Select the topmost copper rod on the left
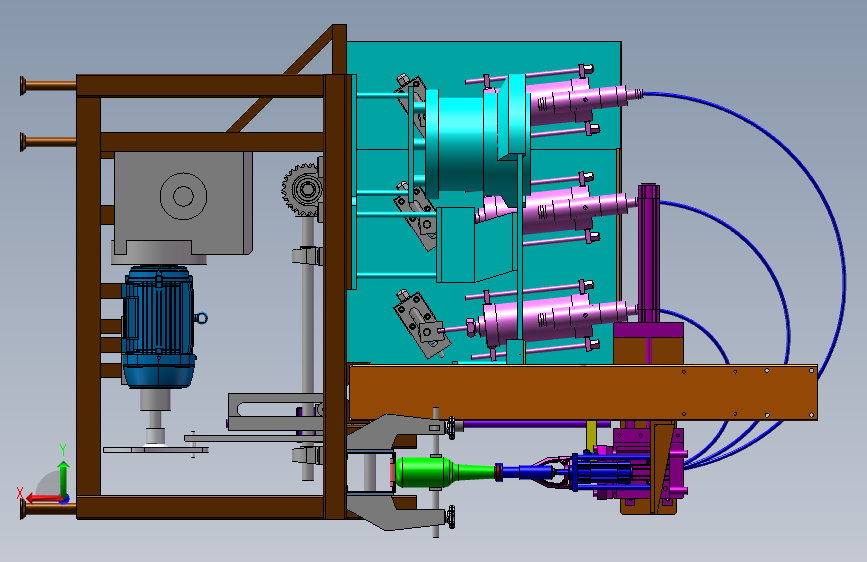 pyautogui.click(x=48, y=85)
